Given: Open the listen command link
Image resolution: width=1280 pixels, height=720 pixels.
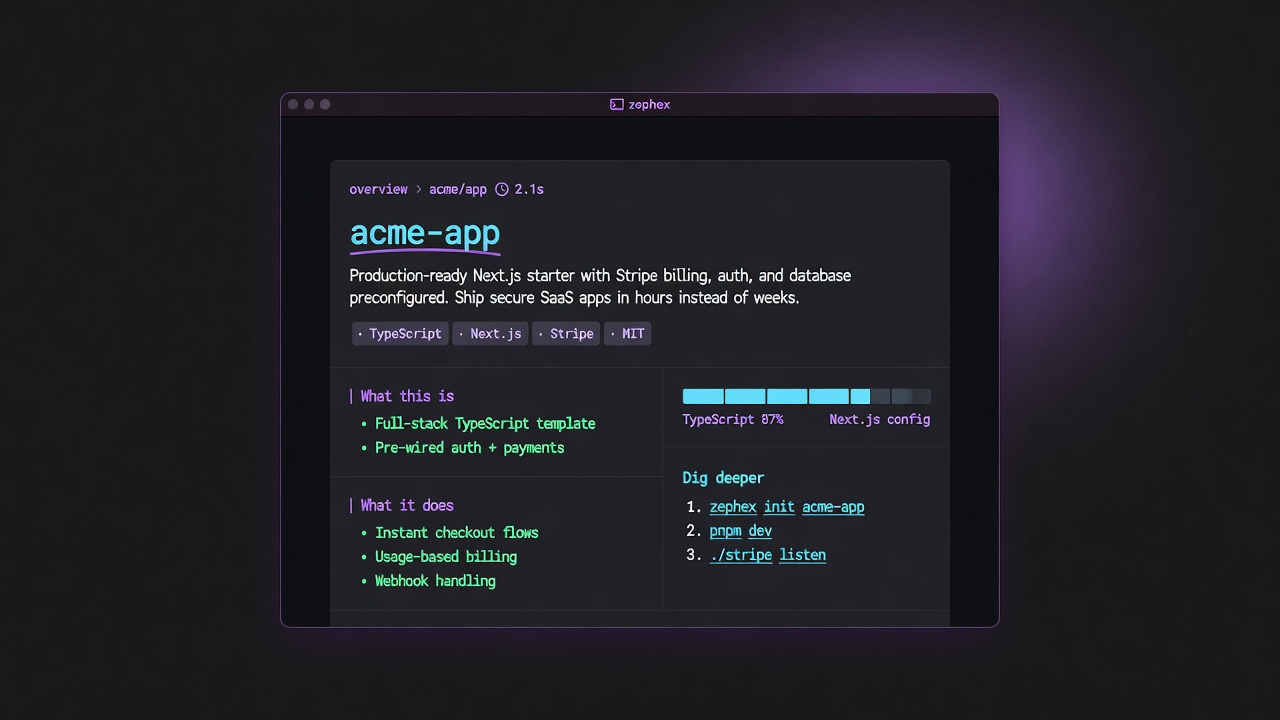Looking at the screenshot, I should 803,555.
